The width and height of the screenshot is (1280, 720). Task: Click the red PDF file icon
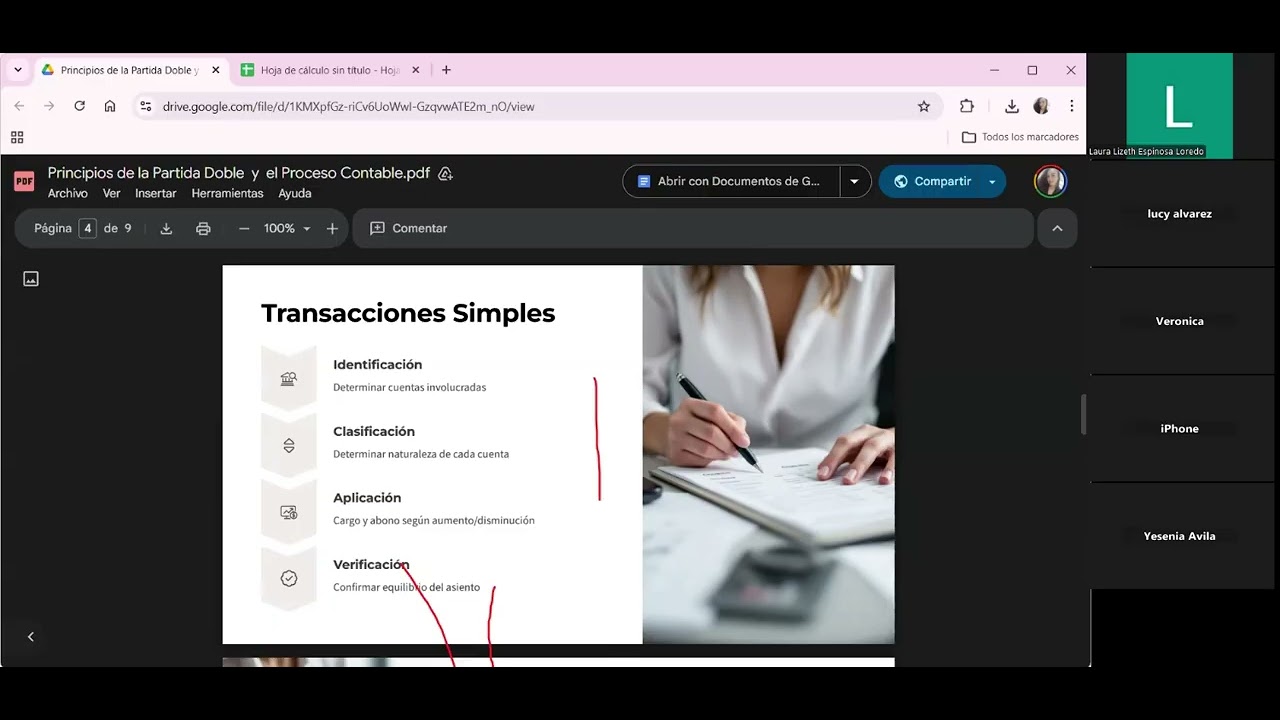click(24, 181)
